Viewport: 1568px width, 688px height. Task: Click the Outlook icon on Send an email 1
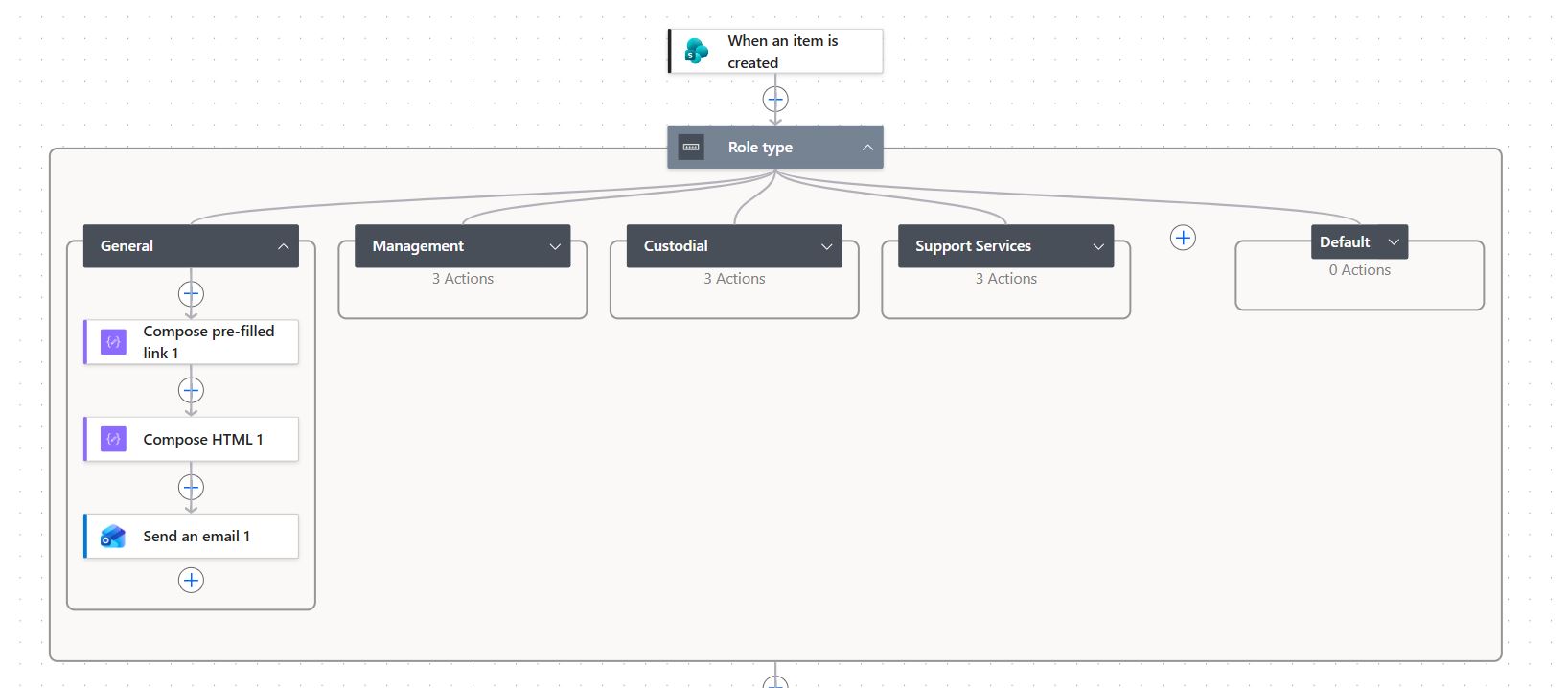click(114, 537)
